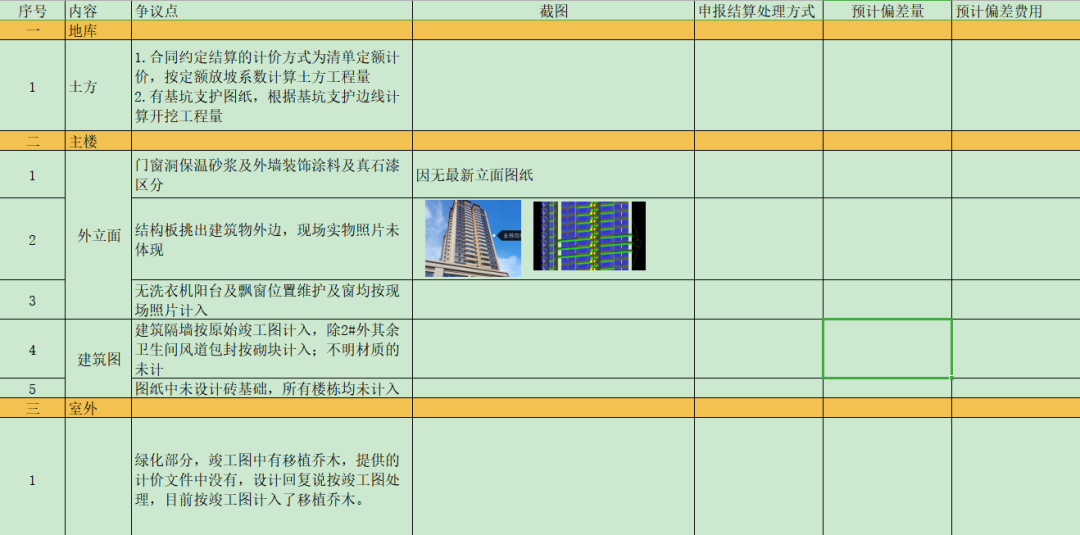
Task: Click the merged 外立面 cell
Action: (98, 236)
